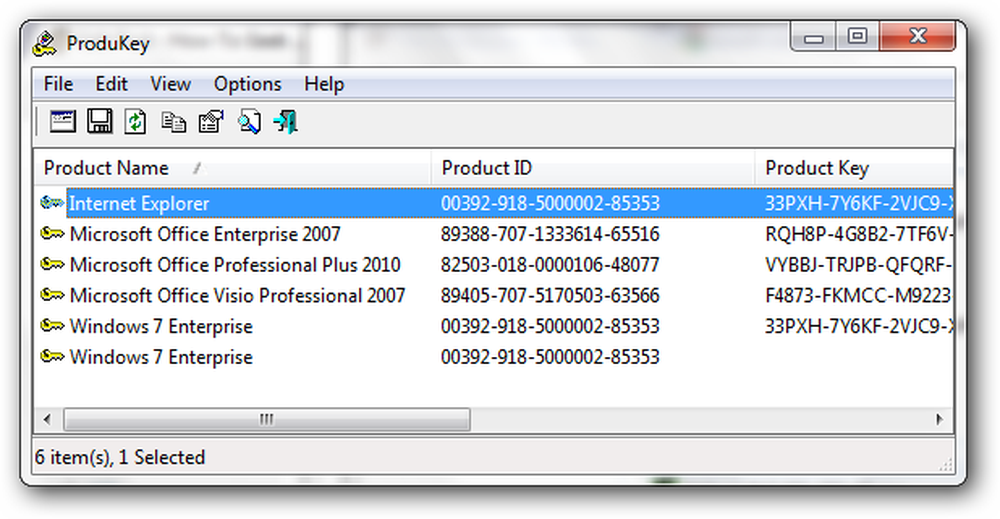Click key icon beside Office Visio Professional 2007
This screenshot has width=1000, height=519.
click(x=52, y=295)
